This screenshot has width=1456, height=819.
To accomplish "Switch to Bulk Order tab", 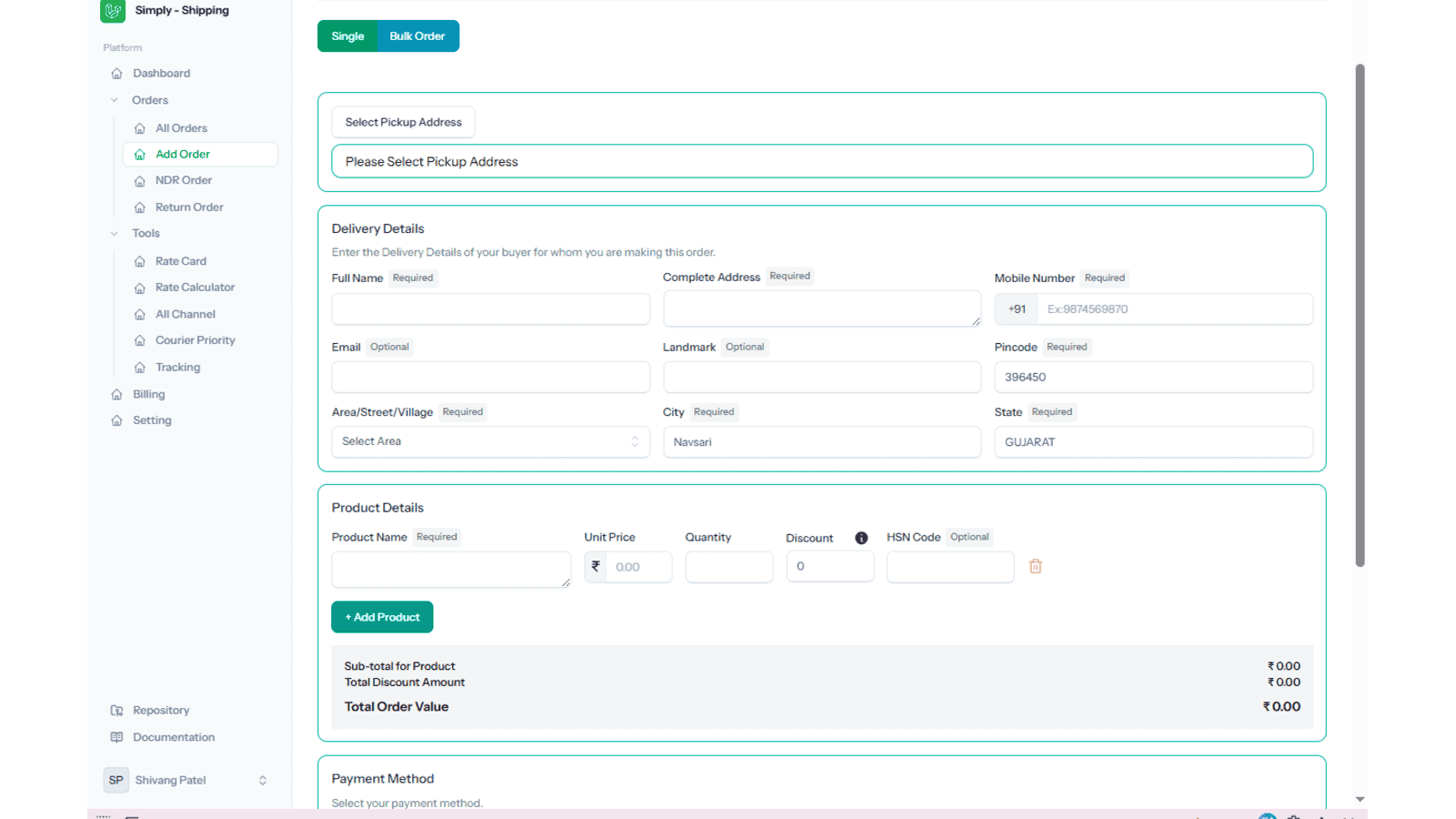I will (418, 36).
